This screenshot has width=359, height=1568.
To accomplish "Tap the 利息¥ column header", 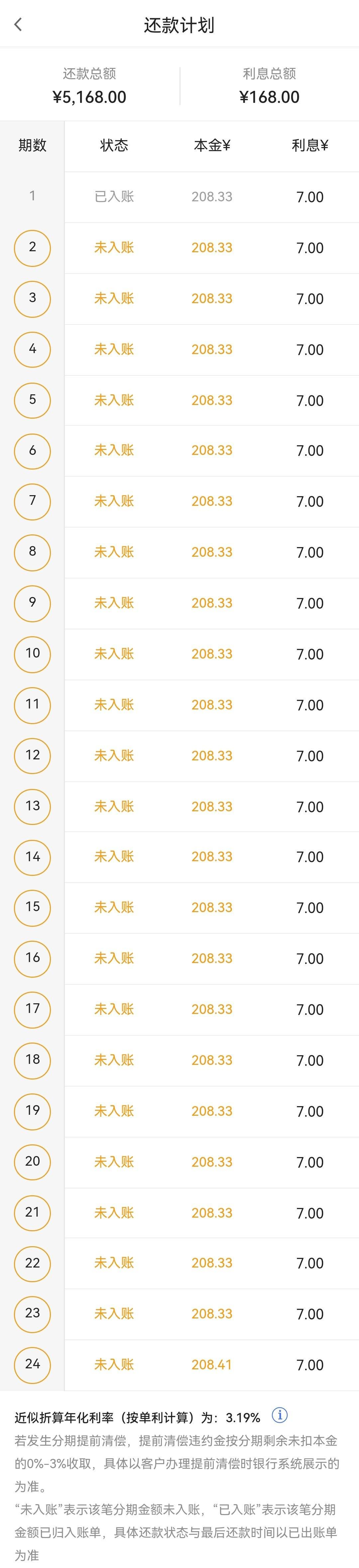I will point(310,145).
